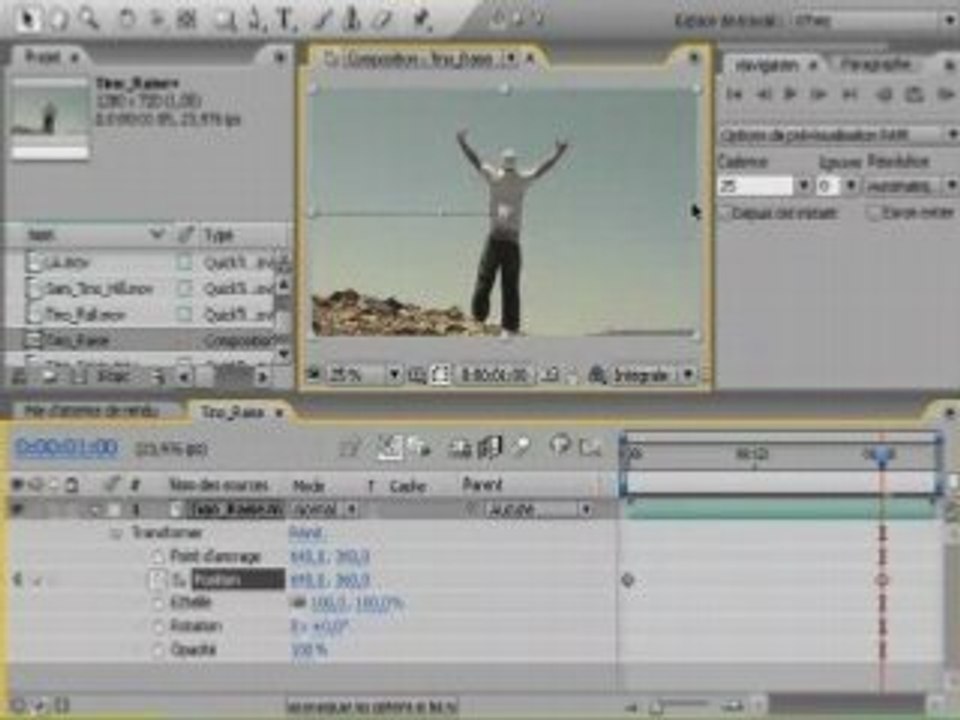The width and height of the screenshot is (960, 720).
Task: Start RAM preview button
Action: (x=946, y=94)
